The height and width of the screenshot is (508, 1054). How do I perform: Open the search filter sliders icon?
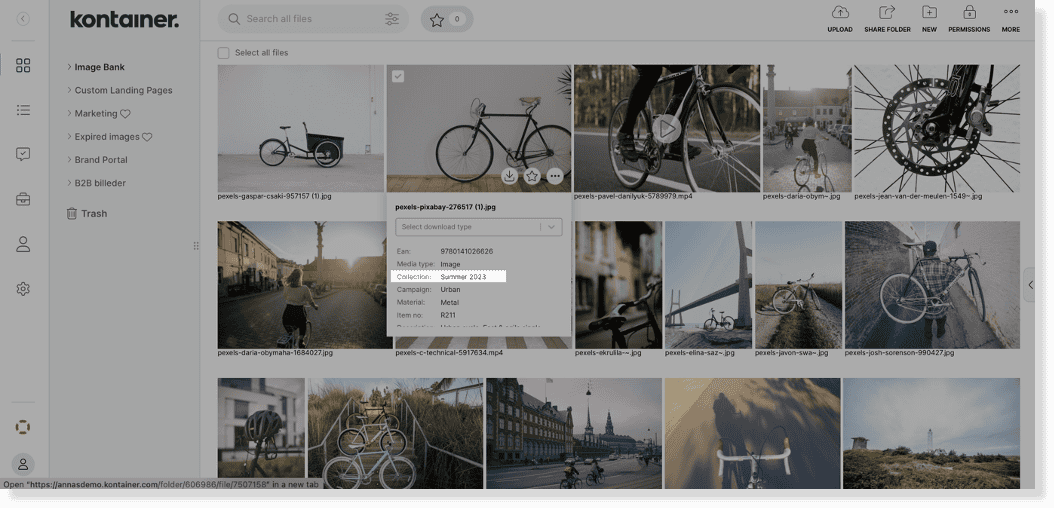(392, 19)
